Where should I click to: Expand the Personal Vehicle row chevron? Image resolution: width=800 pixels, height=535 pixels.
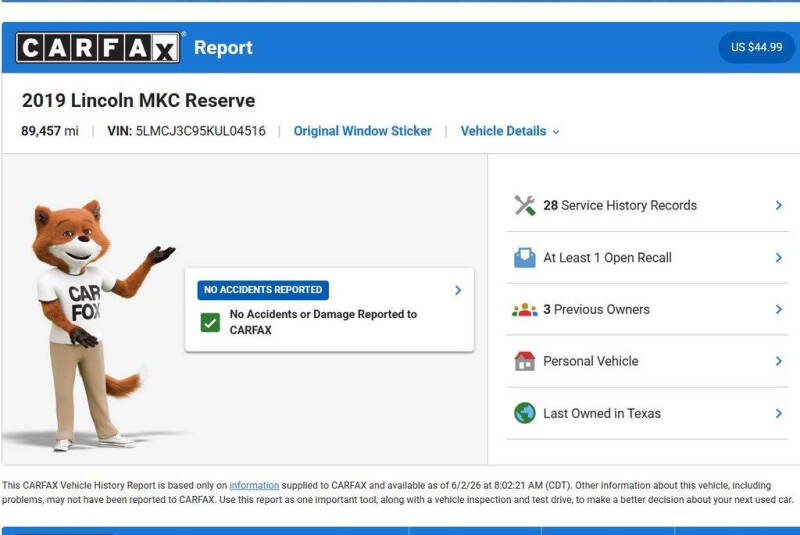(x=779, y=361)
